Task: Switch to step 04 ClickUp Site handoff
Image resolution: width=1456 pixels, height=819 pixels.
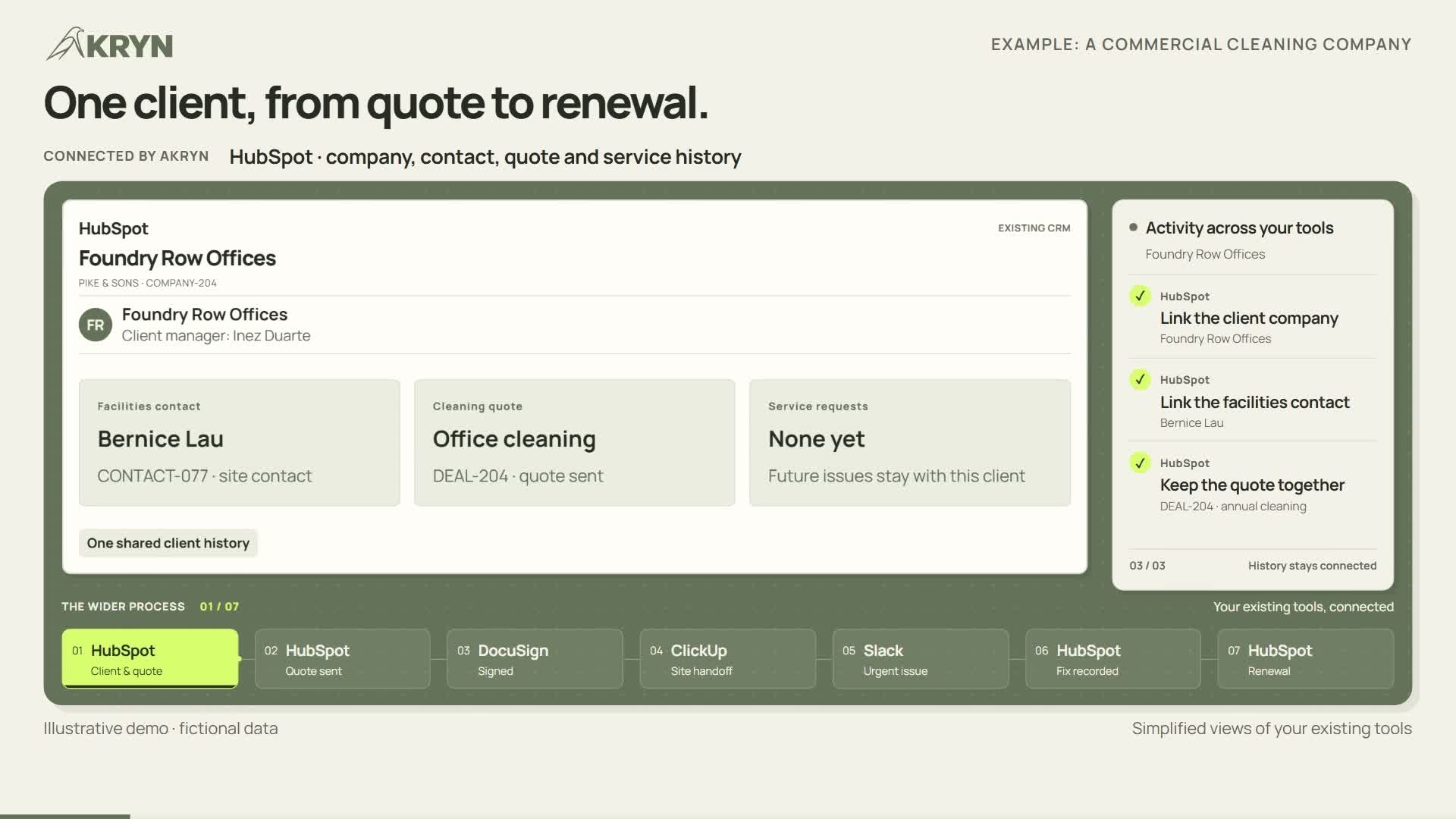Action: tap(728, 658)
